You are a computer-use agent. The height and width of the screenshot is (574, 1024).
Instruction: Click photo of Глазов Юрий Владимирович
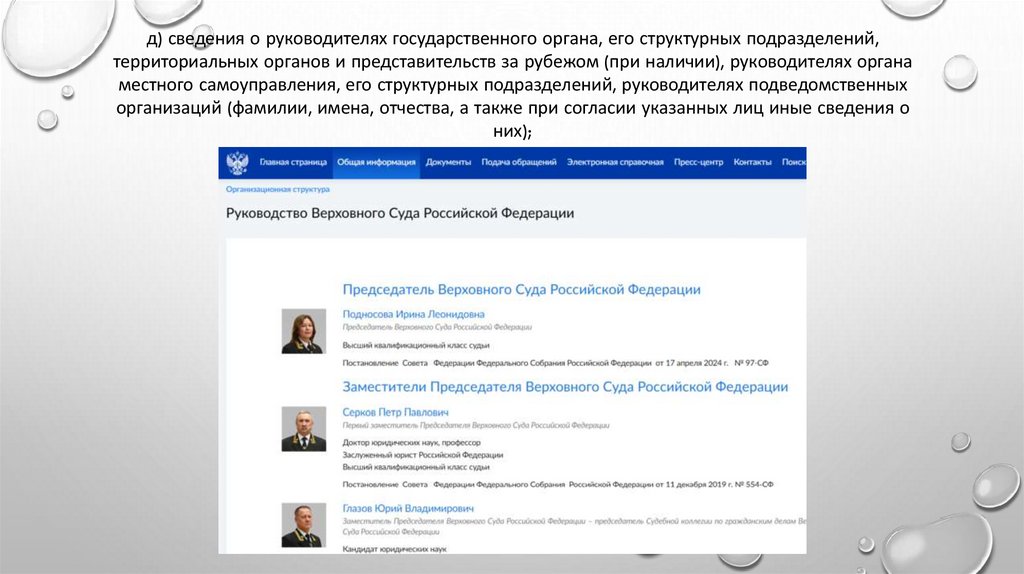(x=304, y=525)
